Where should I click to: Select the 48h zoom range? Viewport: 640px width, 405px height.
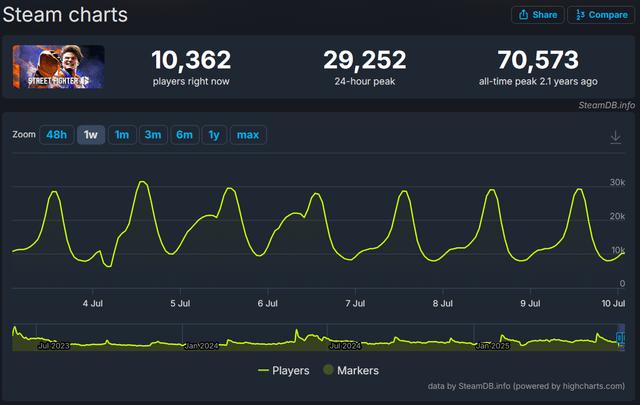tap(56, 135)
